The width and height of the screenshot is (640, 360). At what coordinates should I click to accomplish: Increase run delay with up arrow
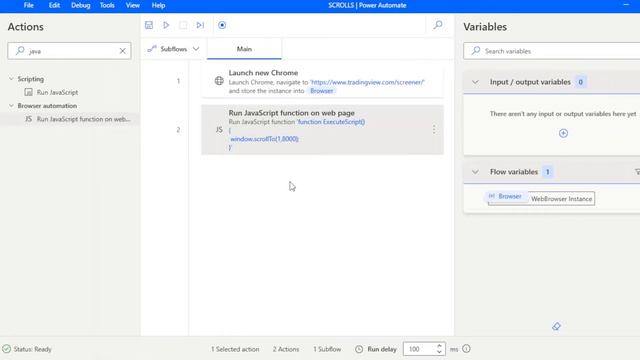439,346
